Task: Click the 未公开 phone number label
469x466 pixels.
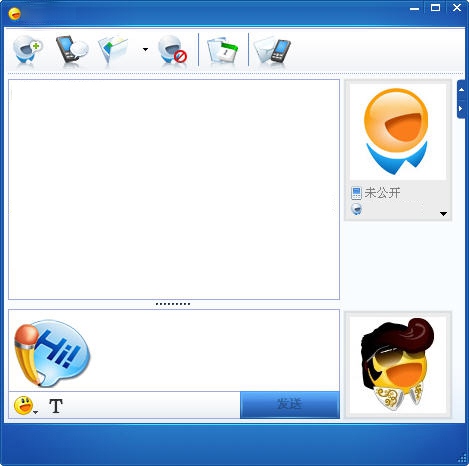Action: point(382,193)
